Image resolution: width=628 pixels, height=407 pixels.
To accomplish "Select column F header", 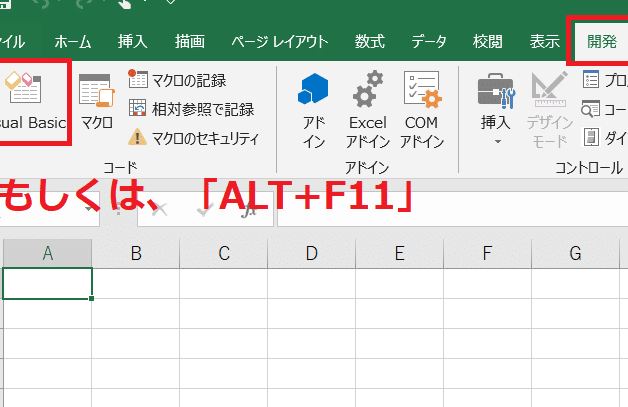I will (487, 253).
